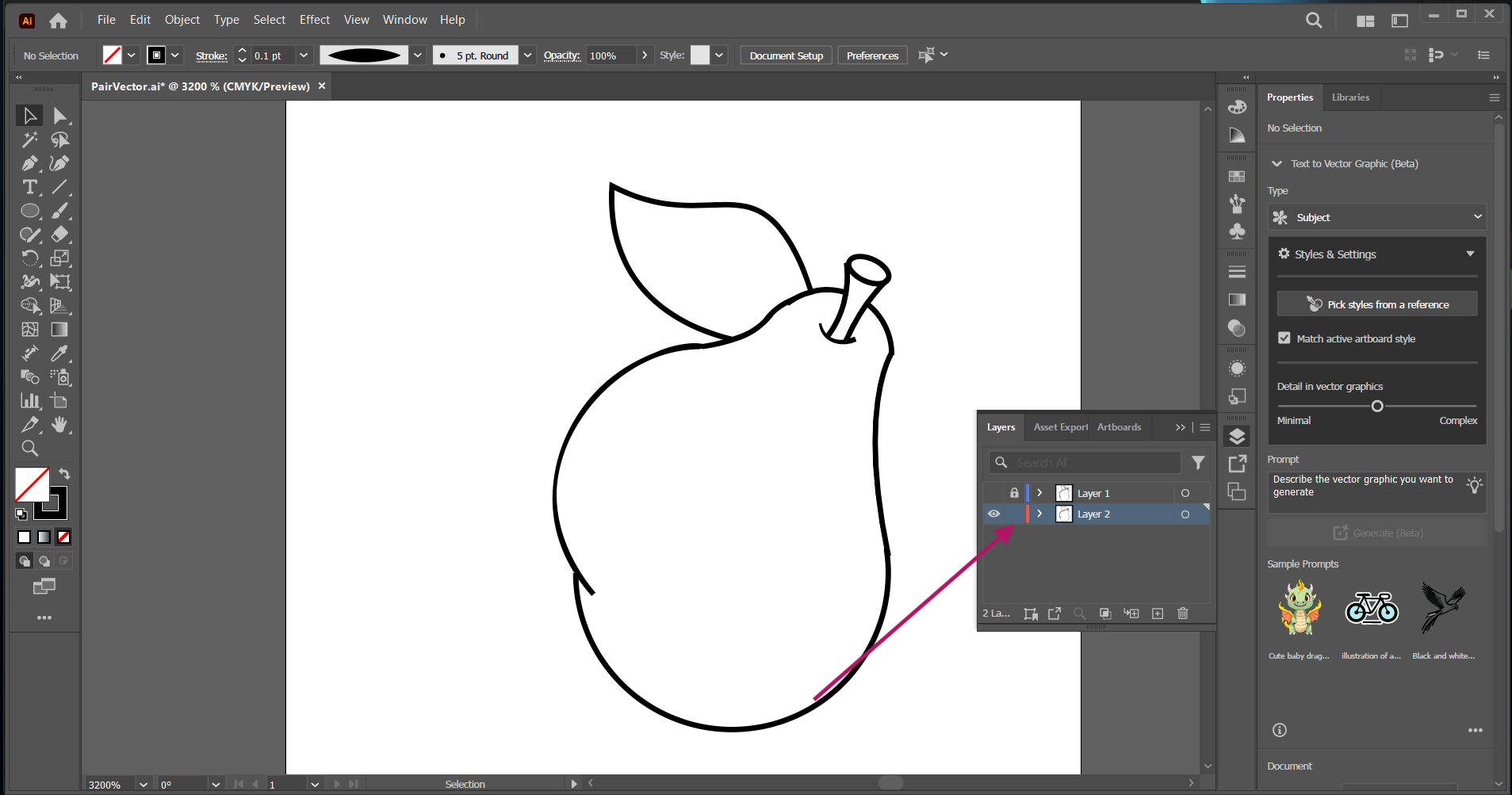Image resolution: width=1512 pixels, height=795 pixels.
Task: Click the Delete Selection trash icon in Layers
Action: point(1183,613)
